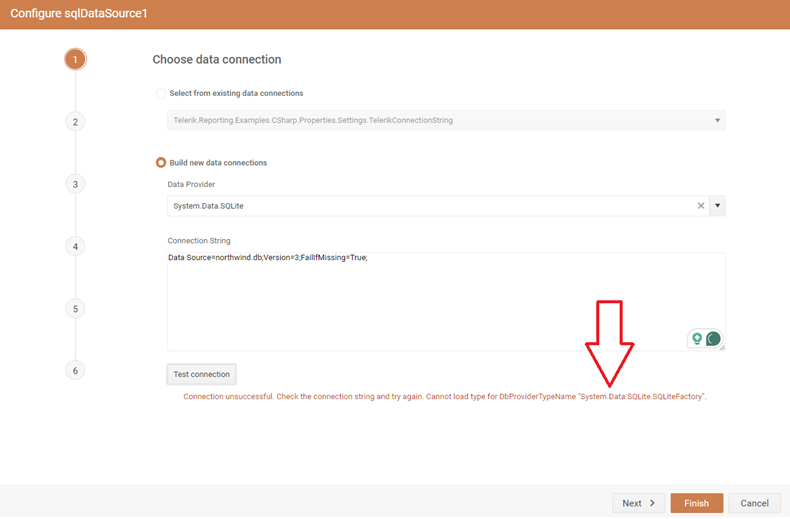The width and height of the screenshot is (790, 519).
Task: Choose Build new data connections radio button
Action: tap(161, 162)
